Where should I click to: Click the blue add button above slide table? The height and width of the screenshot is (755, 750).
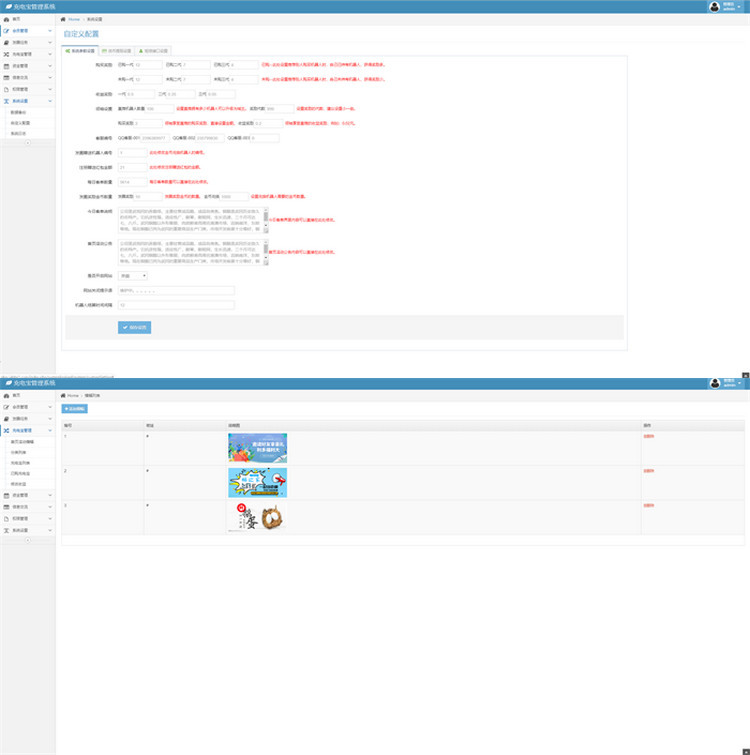75,409
